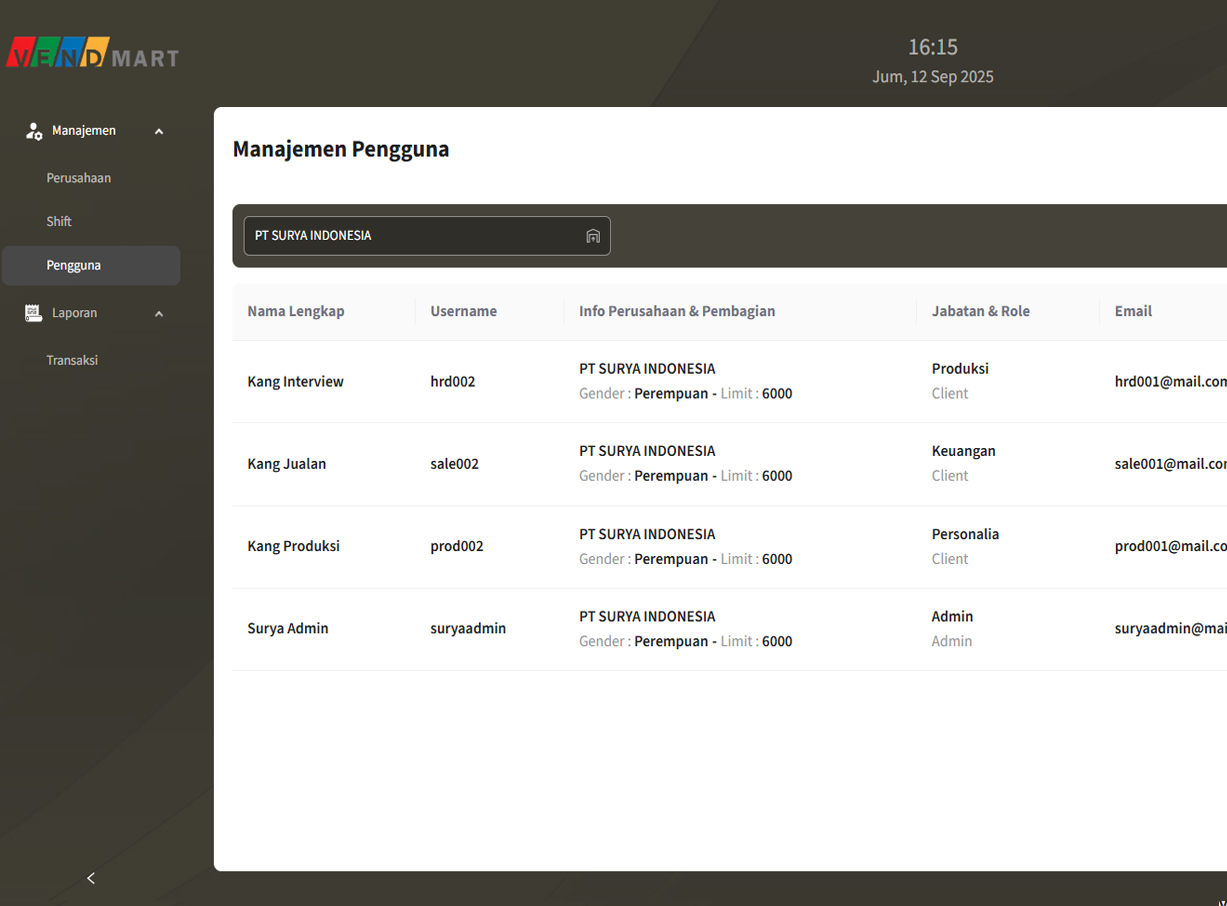Viewport: 1227px width, 906px height.
Task: Go to the Shift menu item
Action: 59,221
